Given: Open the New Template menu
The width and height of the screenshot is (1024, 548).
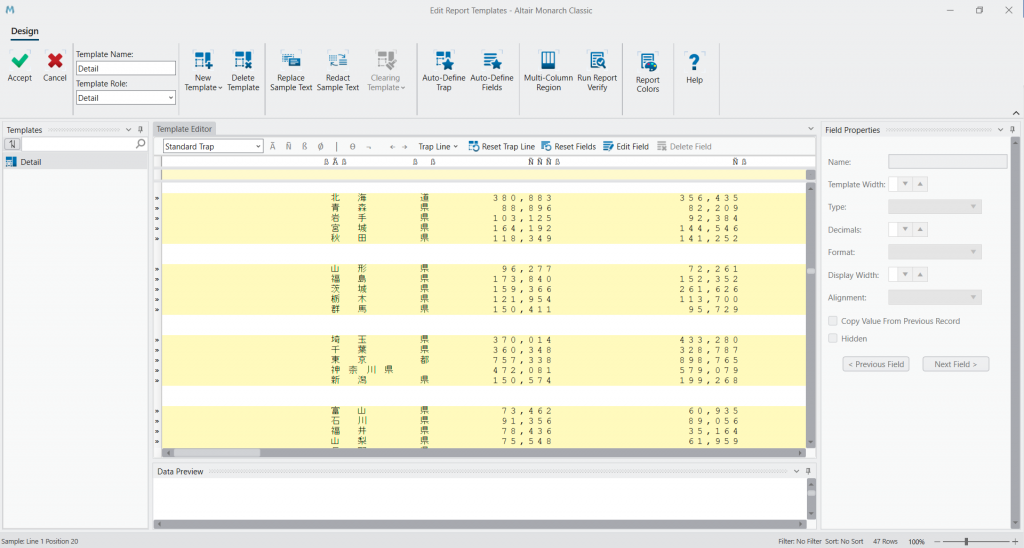Looking at the screenshot, I should (x=203, y=71).
